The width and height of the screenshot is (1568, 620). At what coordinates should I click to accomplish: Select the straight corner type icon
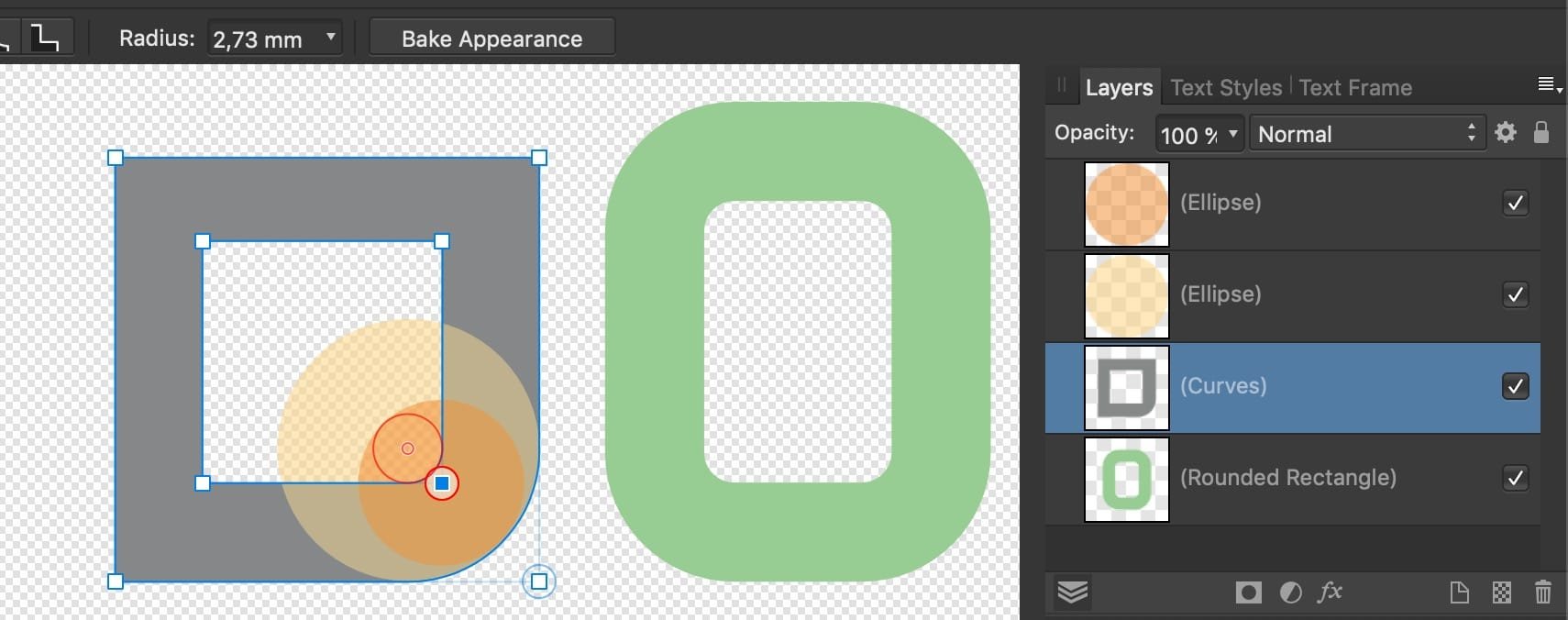[x=44, y=38]
